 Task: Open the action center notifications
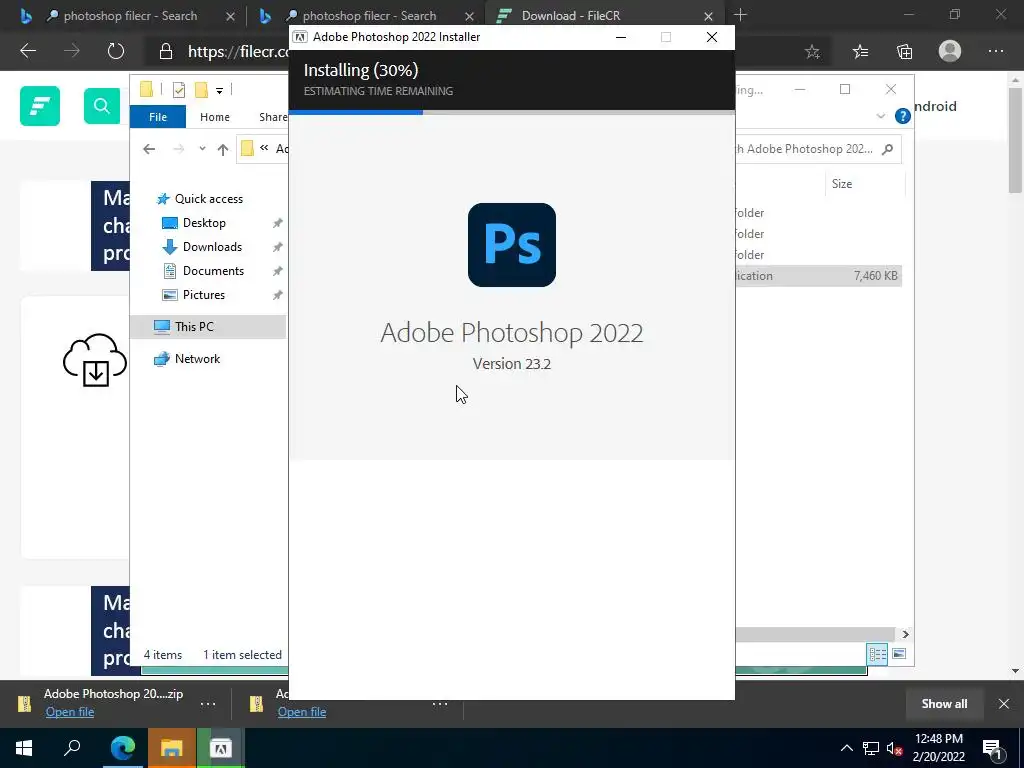click(x=992, y=748)
